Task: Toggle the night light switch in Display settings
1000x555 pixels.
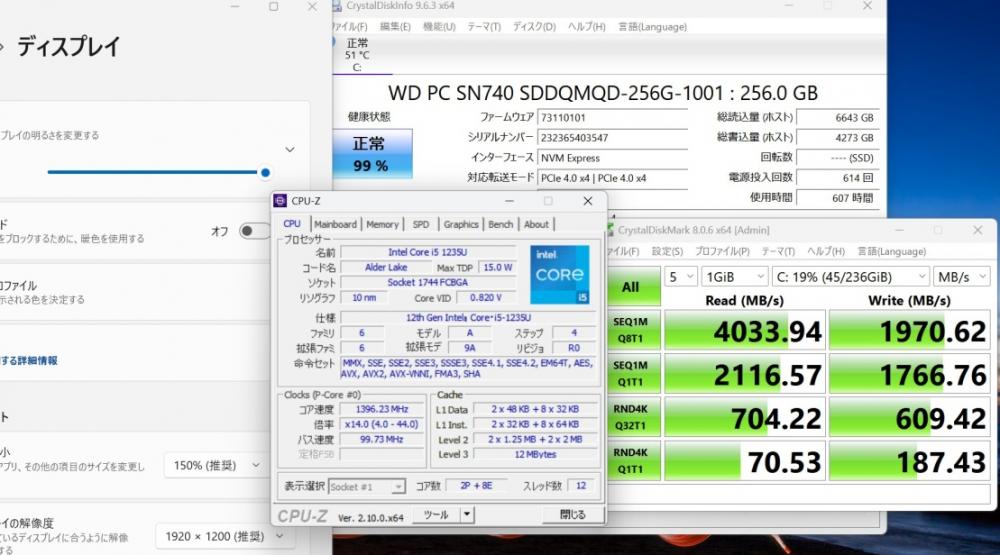Action: (x=254, y=231)
